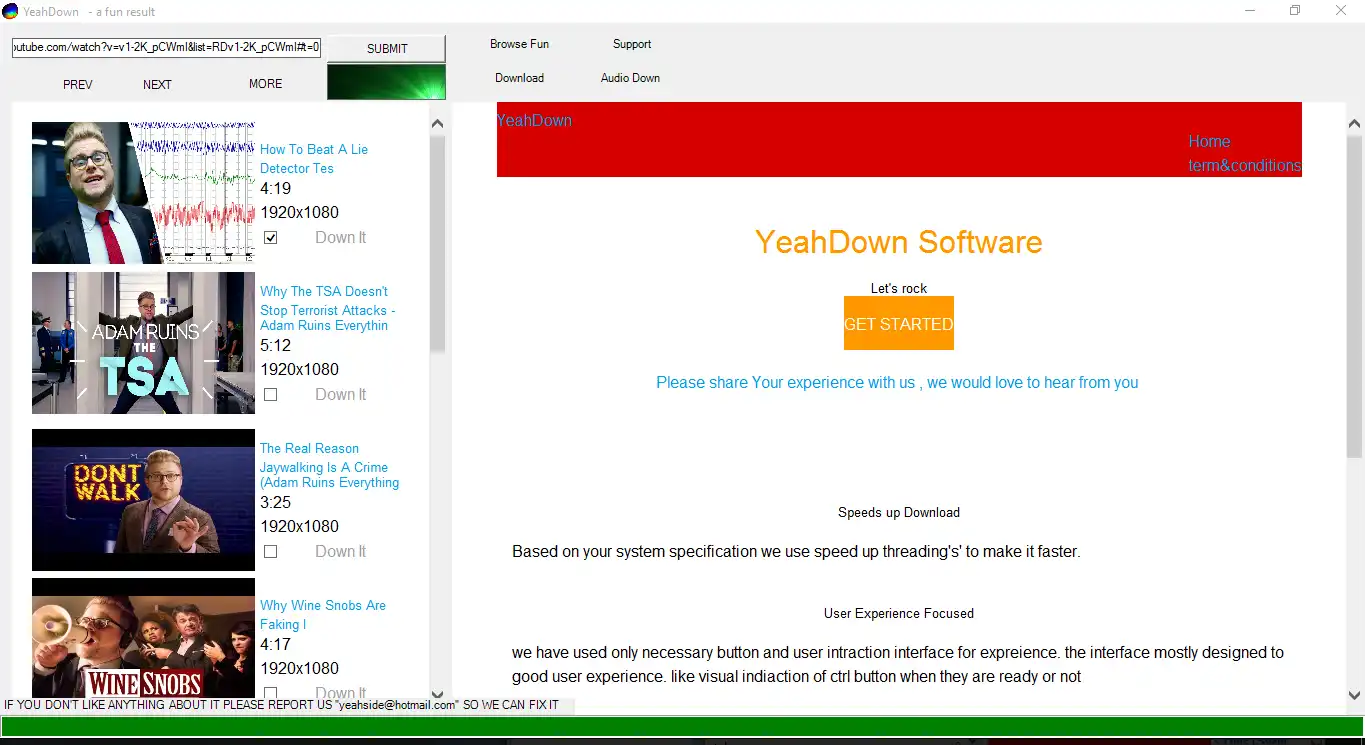Click the GET STARTED orange button
The height and width of the screenshot is (745, 1365).
point(898,323)
